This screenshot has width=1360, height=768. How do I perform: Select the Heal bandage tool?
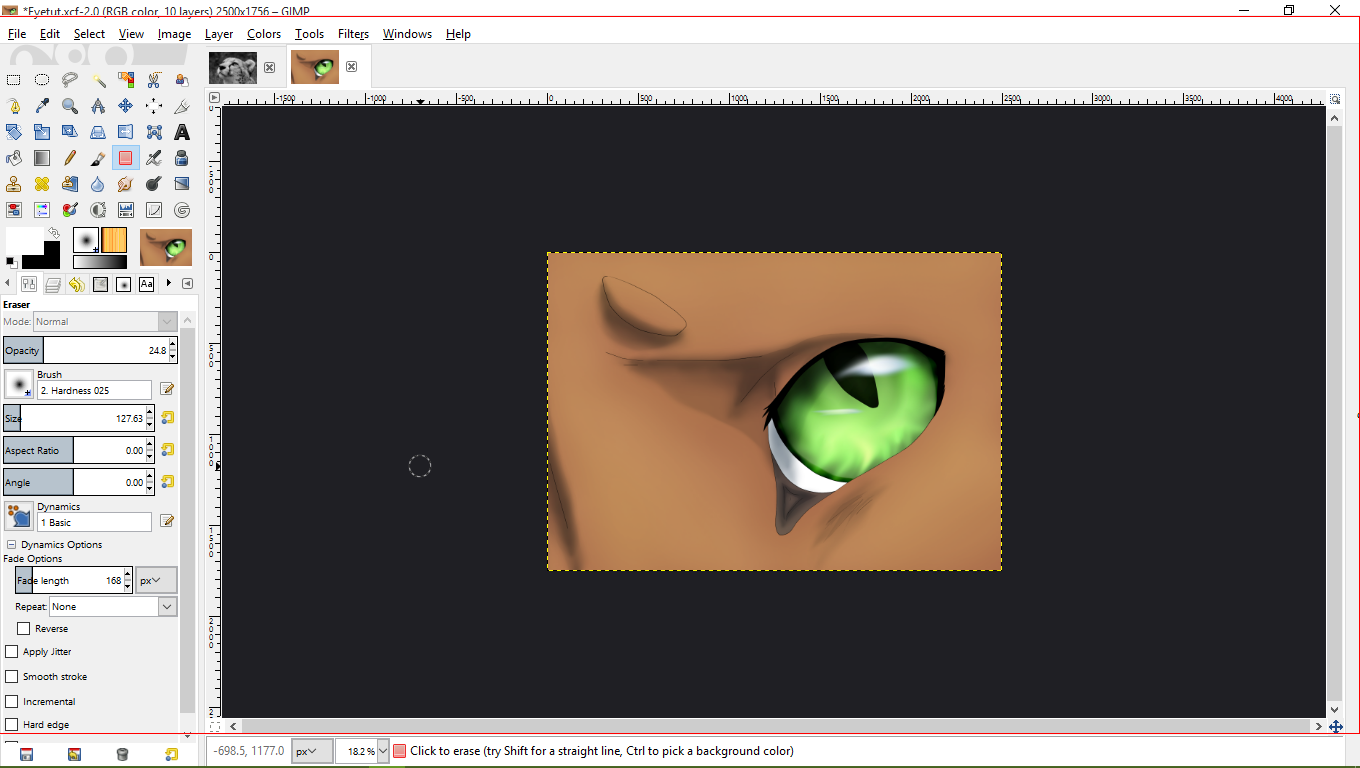42,184
